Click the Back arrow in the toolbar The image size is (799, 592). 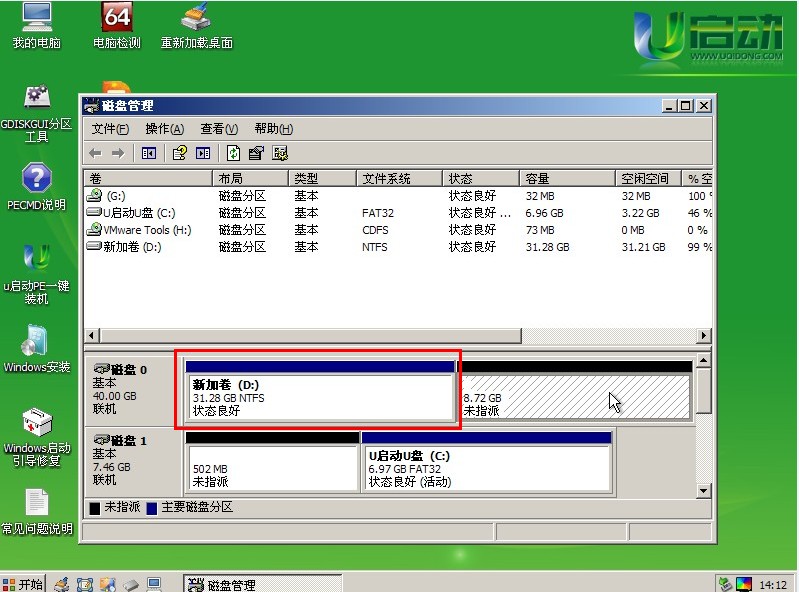coord(95,153)
